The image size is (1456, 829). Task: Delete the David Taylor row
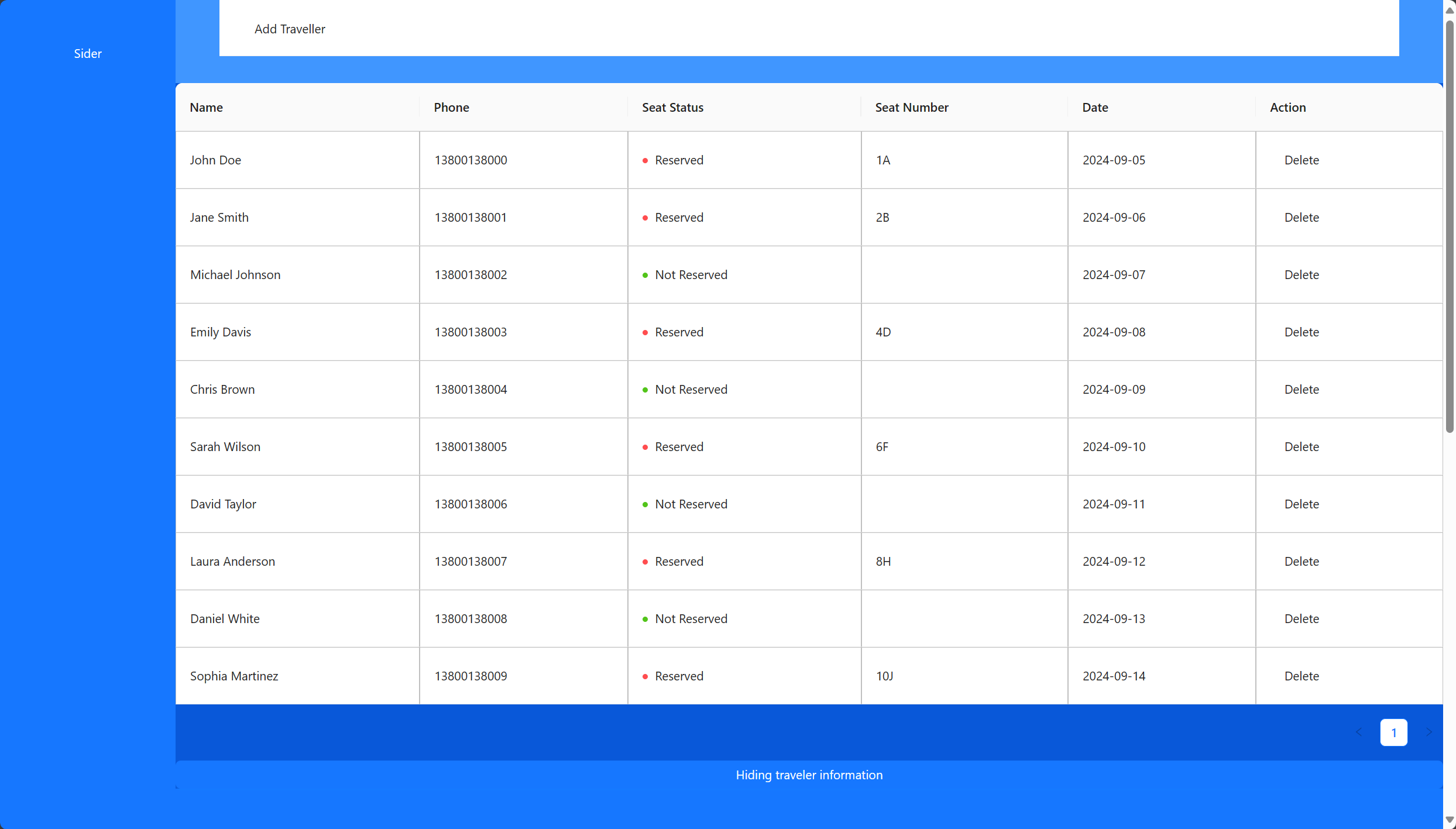point(1301,504)
